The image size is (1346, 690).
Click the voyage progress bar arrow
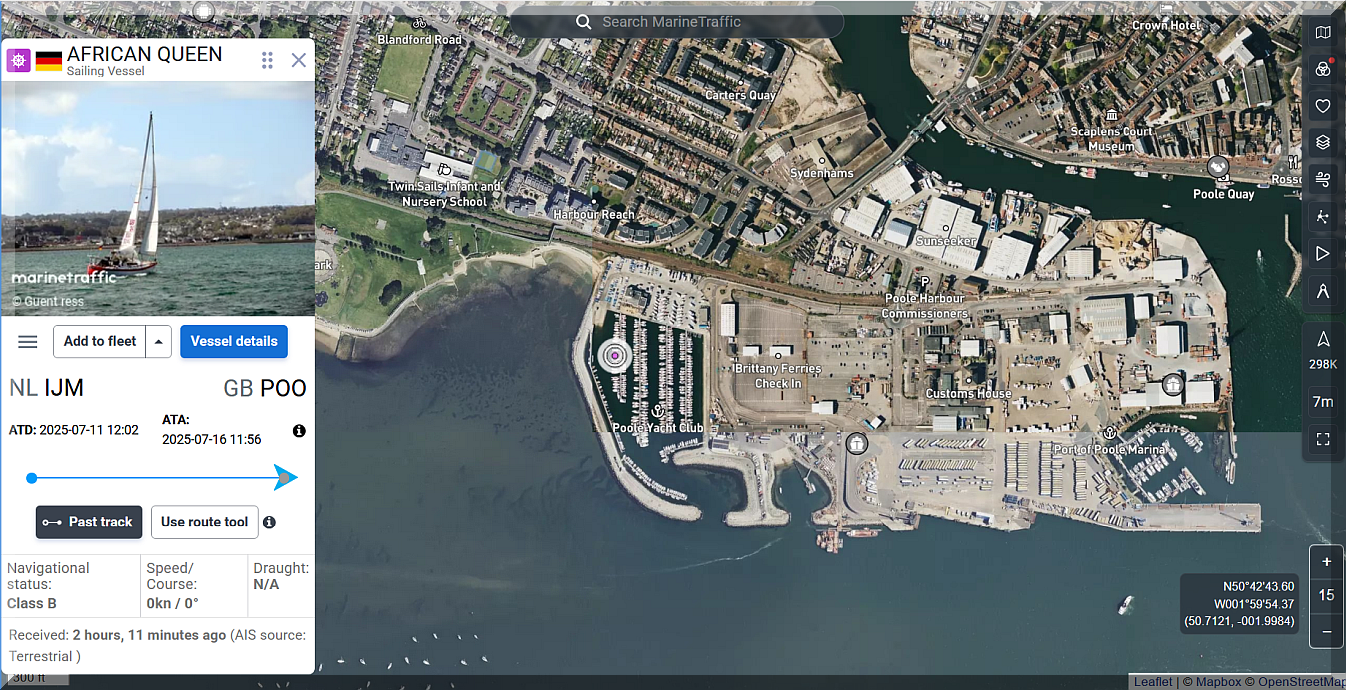tap(285, 478)
